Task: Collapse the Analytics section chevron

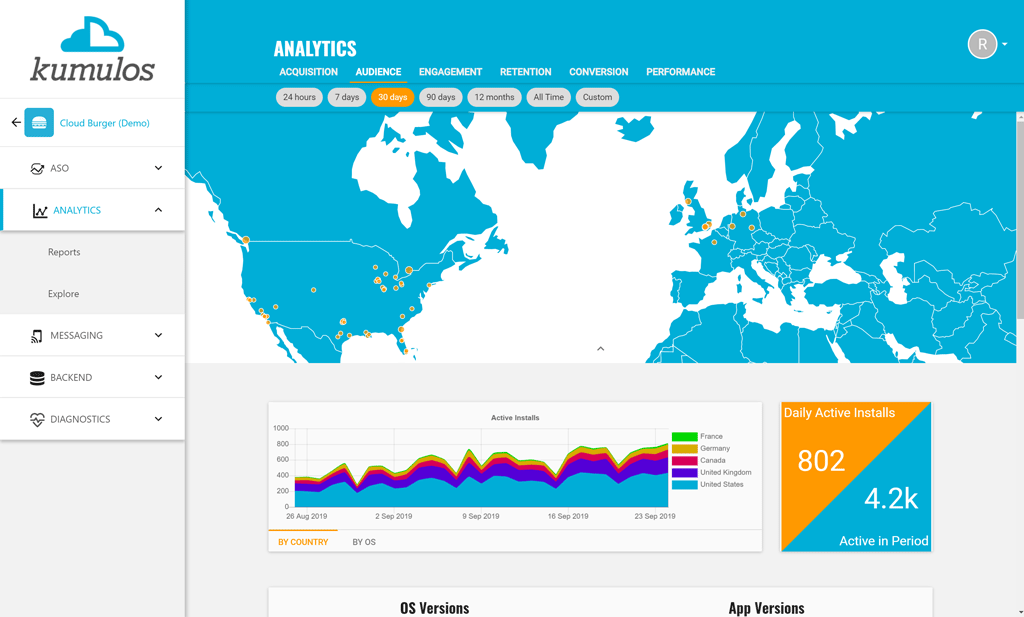Action: coord(158,210)
